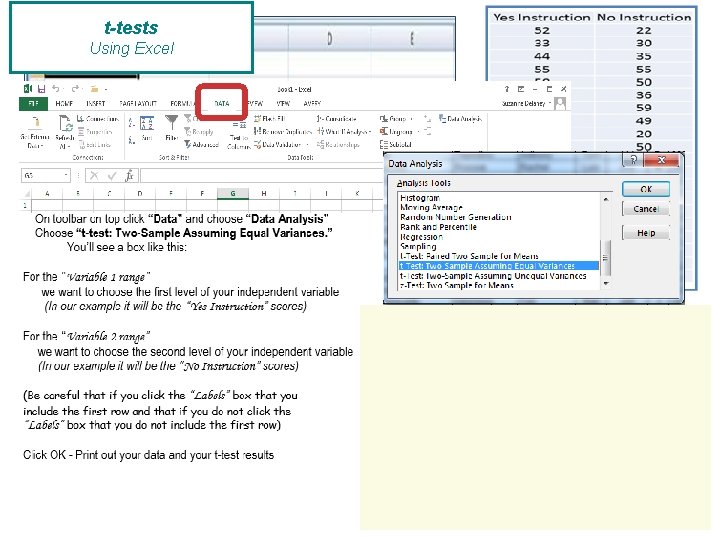Select column G header
This screenshot has height=540, width=720.
click(x=233, y=194)
